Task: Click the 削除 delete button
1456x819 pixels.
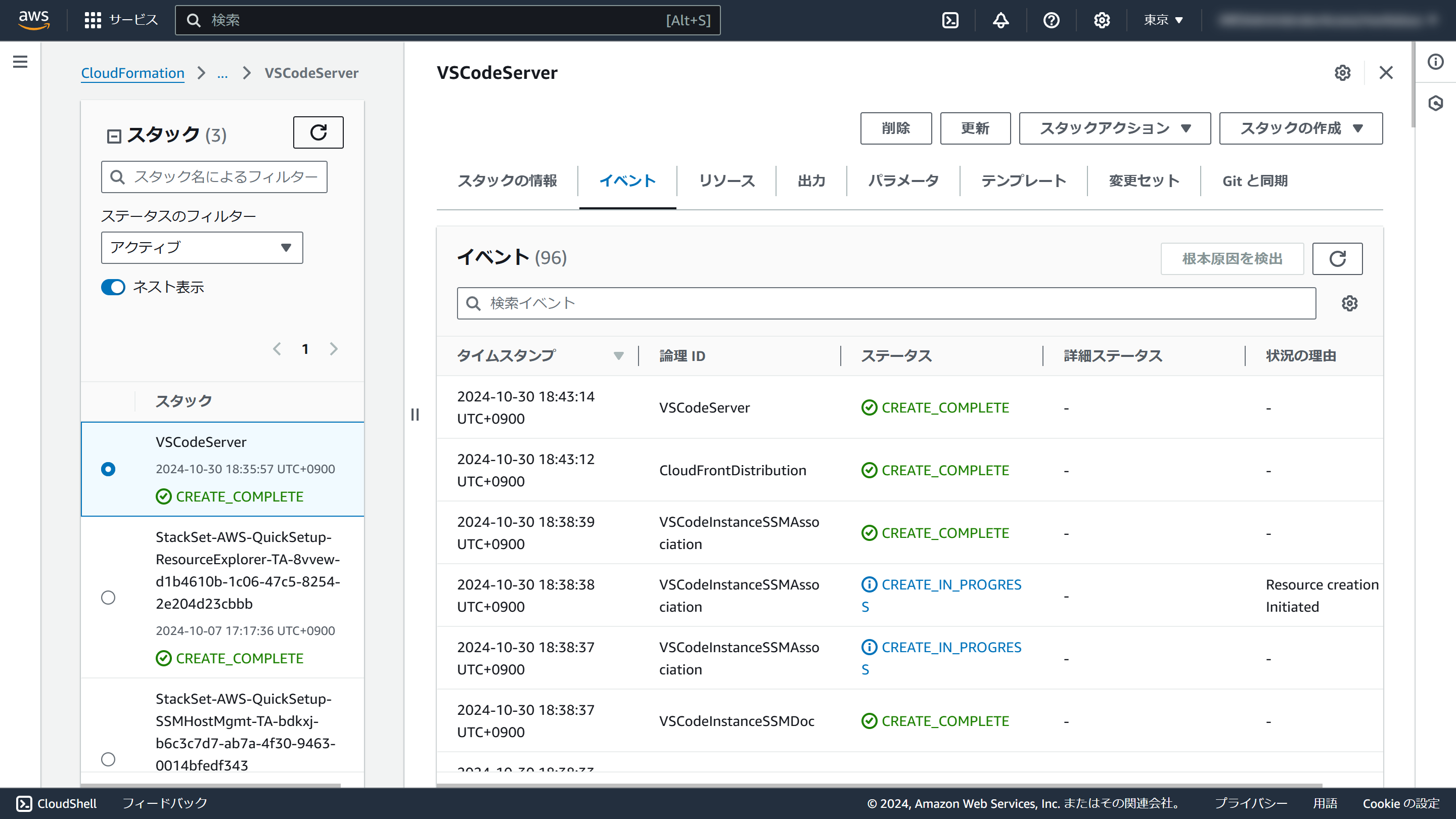Action: pyautogui.click(x=895, y=128)
